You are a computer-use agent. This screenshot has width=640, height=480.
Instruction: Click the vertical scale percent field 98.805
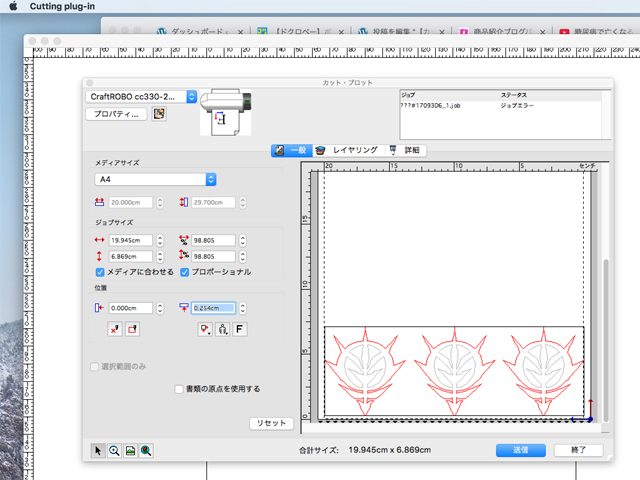[x=213, y=256]
